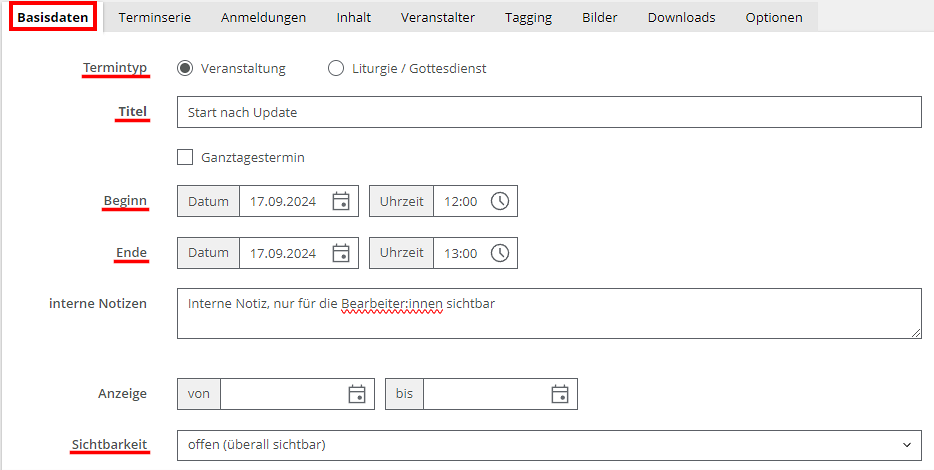Switch to the Terminserie tab
The width and height of the screenshot is (934, 470).
click(155, 17)
